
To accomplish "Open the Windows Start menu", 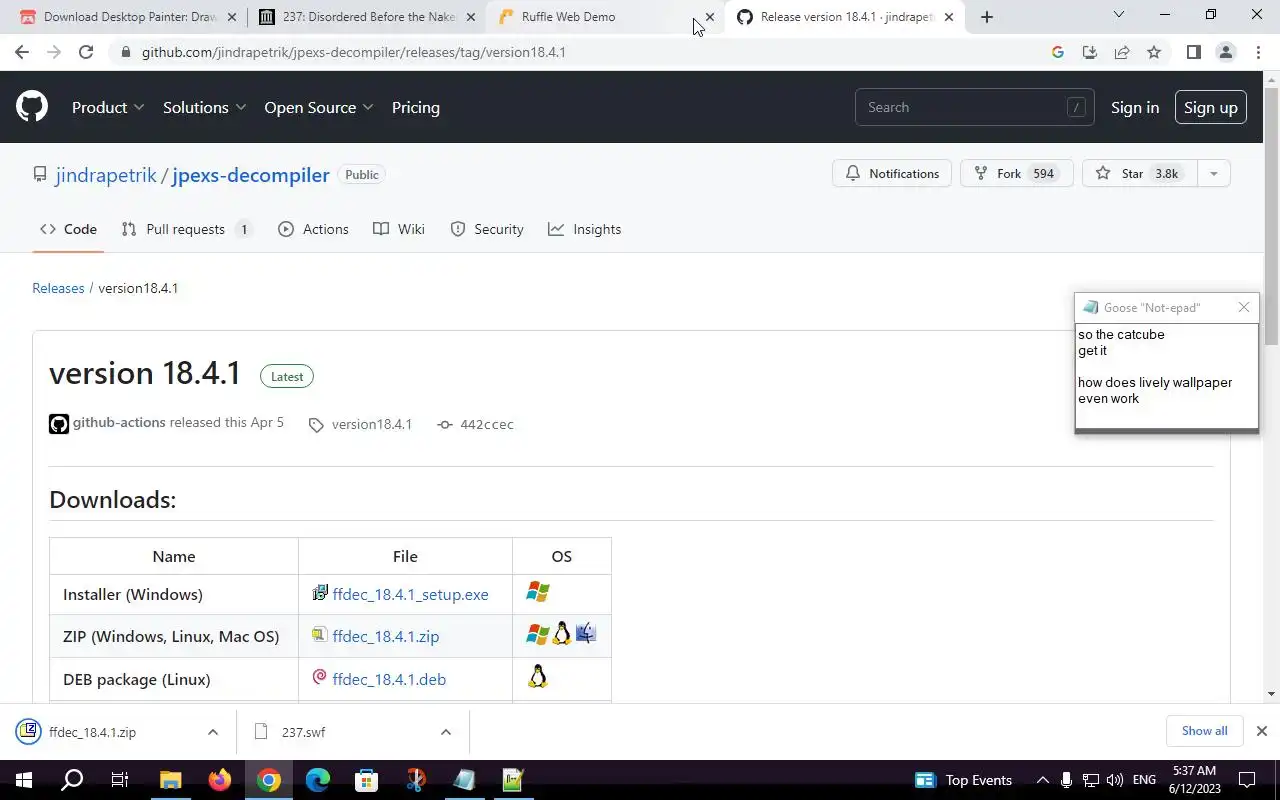I will click(24, 780).
